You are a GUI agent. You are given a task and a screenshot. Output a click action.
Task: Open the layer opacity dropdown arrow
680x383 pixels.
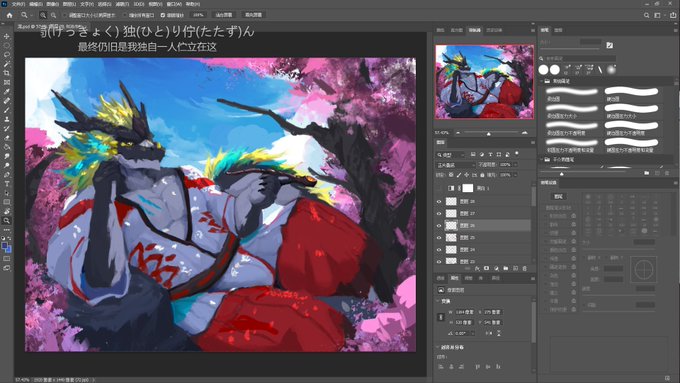(x=515, y=165)
